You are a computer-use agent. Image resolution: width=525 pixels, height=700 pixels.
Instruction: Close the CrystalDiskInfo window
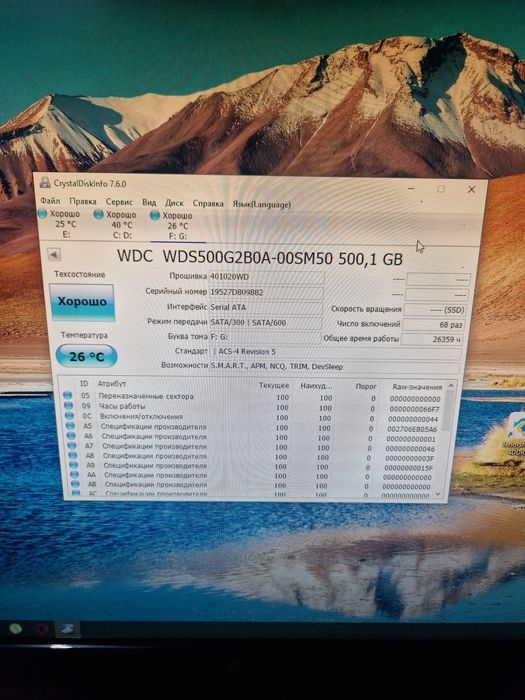(471, 190)
